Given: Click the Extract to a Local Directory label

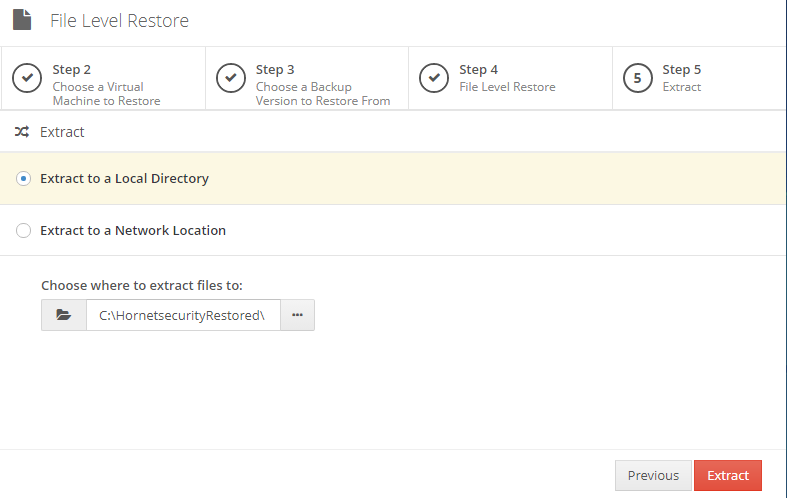Looking at the screenshot, I should pos(124,178).
